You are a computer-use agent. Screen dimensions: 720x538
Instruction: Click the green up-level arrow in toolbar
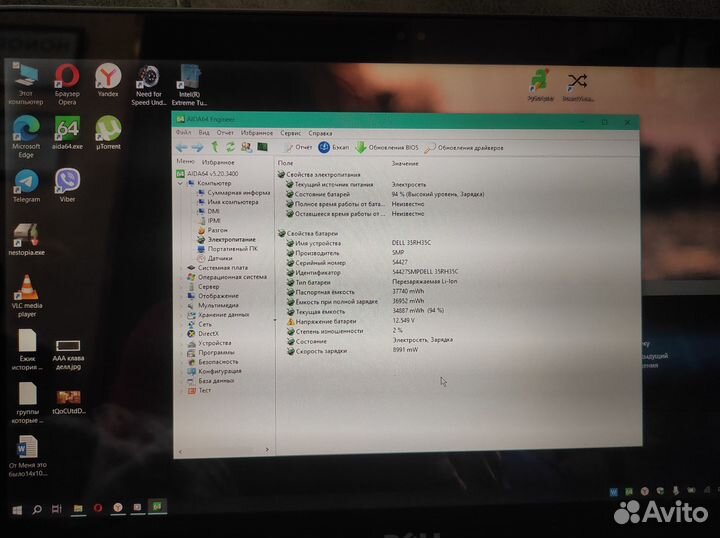pos(214,147)
